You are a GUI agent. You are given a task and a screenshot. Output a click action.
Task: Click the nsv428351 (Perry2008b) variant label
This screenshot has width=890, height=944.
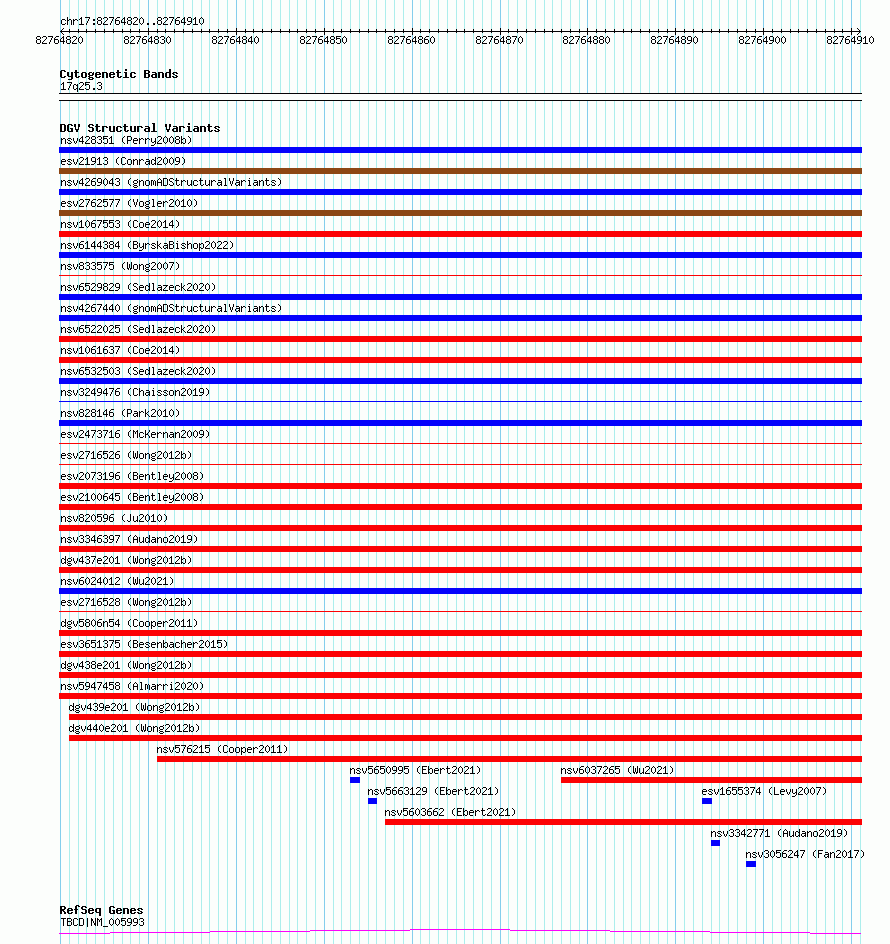[x=126, y=140]
